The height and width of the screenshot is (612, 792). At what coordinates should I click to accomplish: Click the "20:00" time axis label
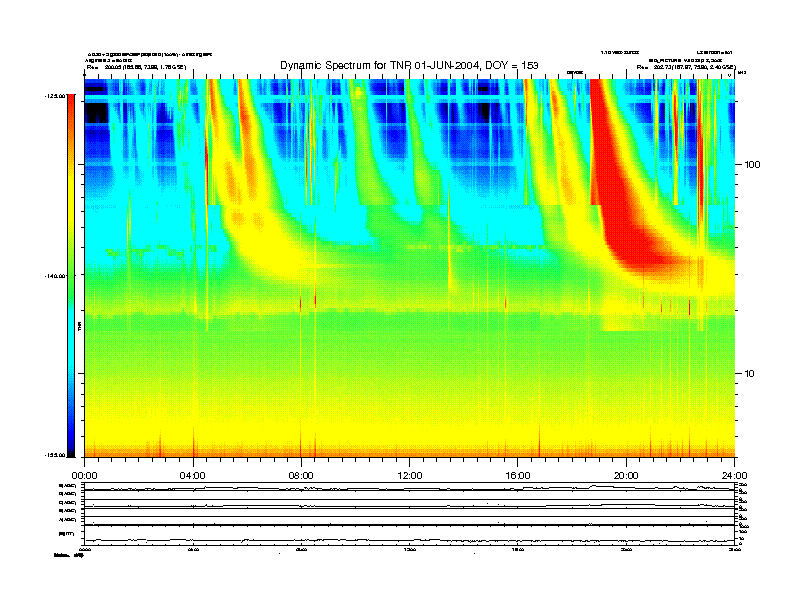click(x=626, y=476)
